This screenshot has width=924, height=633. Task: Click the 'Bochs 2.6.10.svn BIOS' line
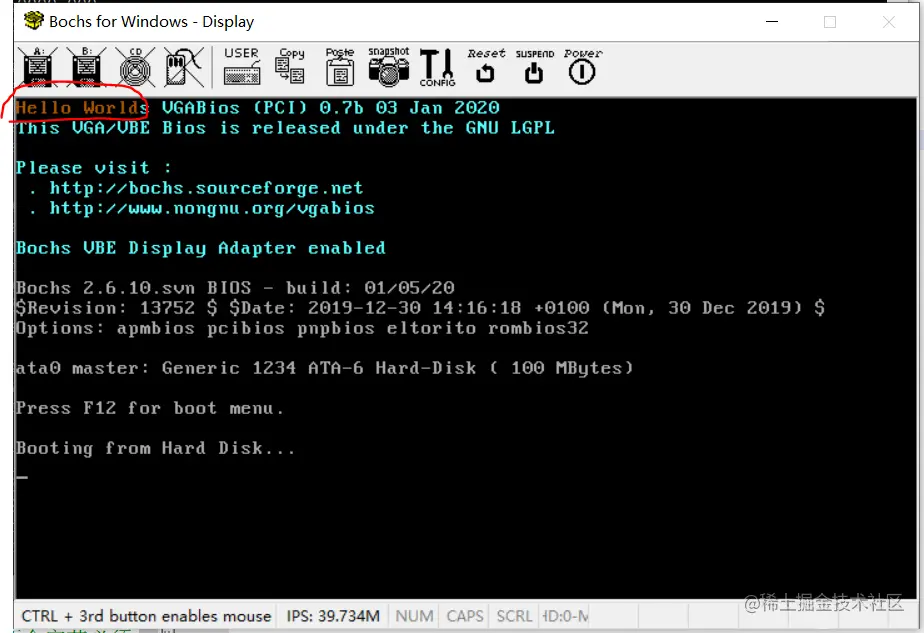coord(235,288)
